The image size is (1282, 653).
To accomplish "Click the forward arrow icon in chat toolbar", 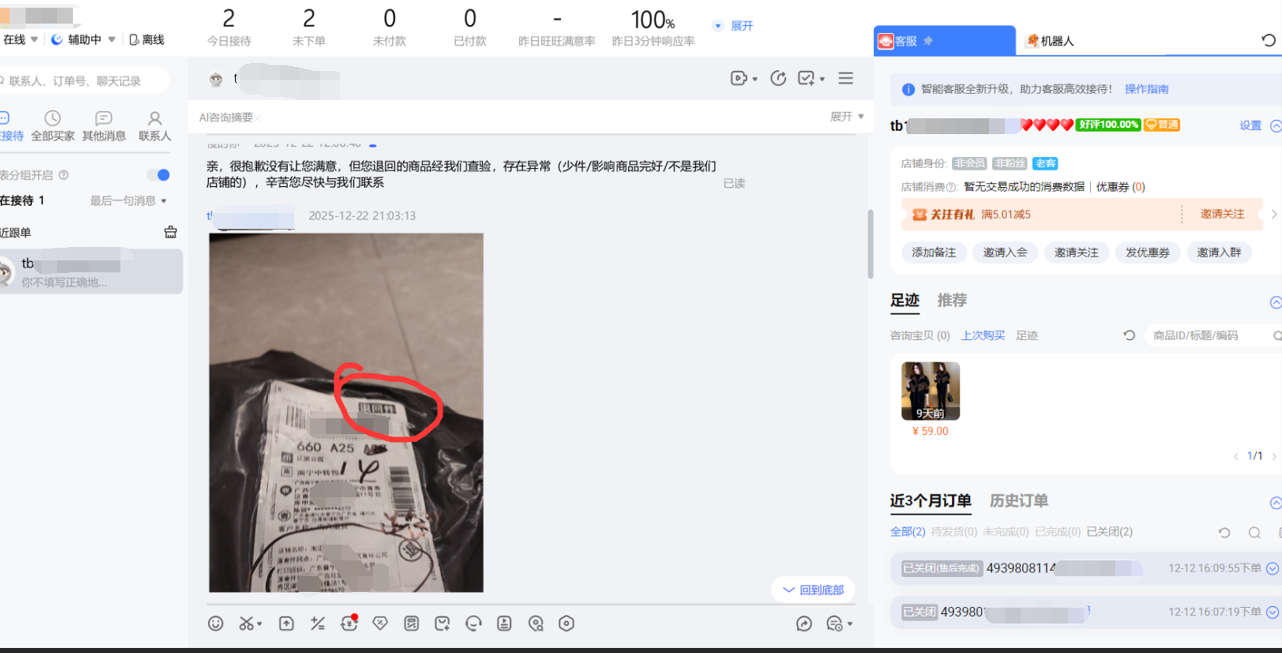I will (803, 623).
